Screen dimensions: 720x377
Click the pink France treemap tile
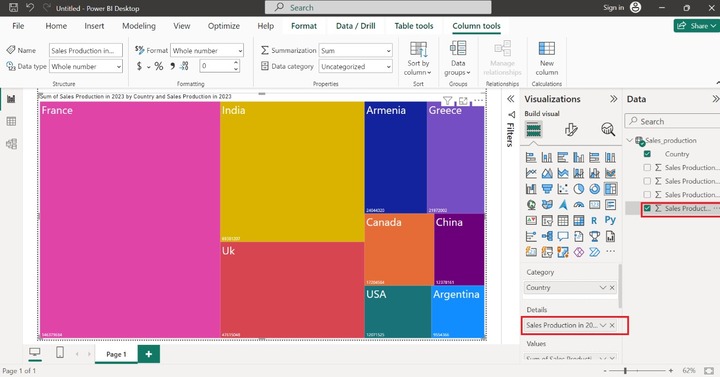(x=130, y=220)
